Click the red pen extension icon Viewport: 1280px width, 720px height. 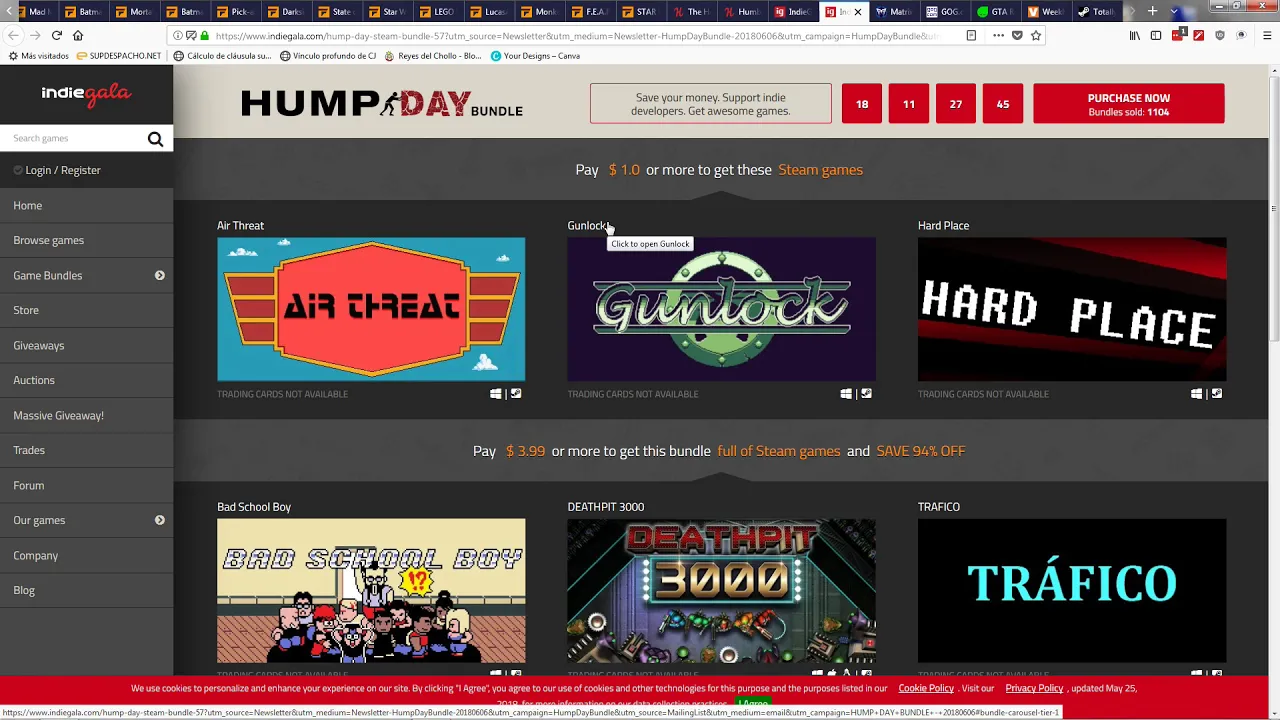tap(1199, 35)
